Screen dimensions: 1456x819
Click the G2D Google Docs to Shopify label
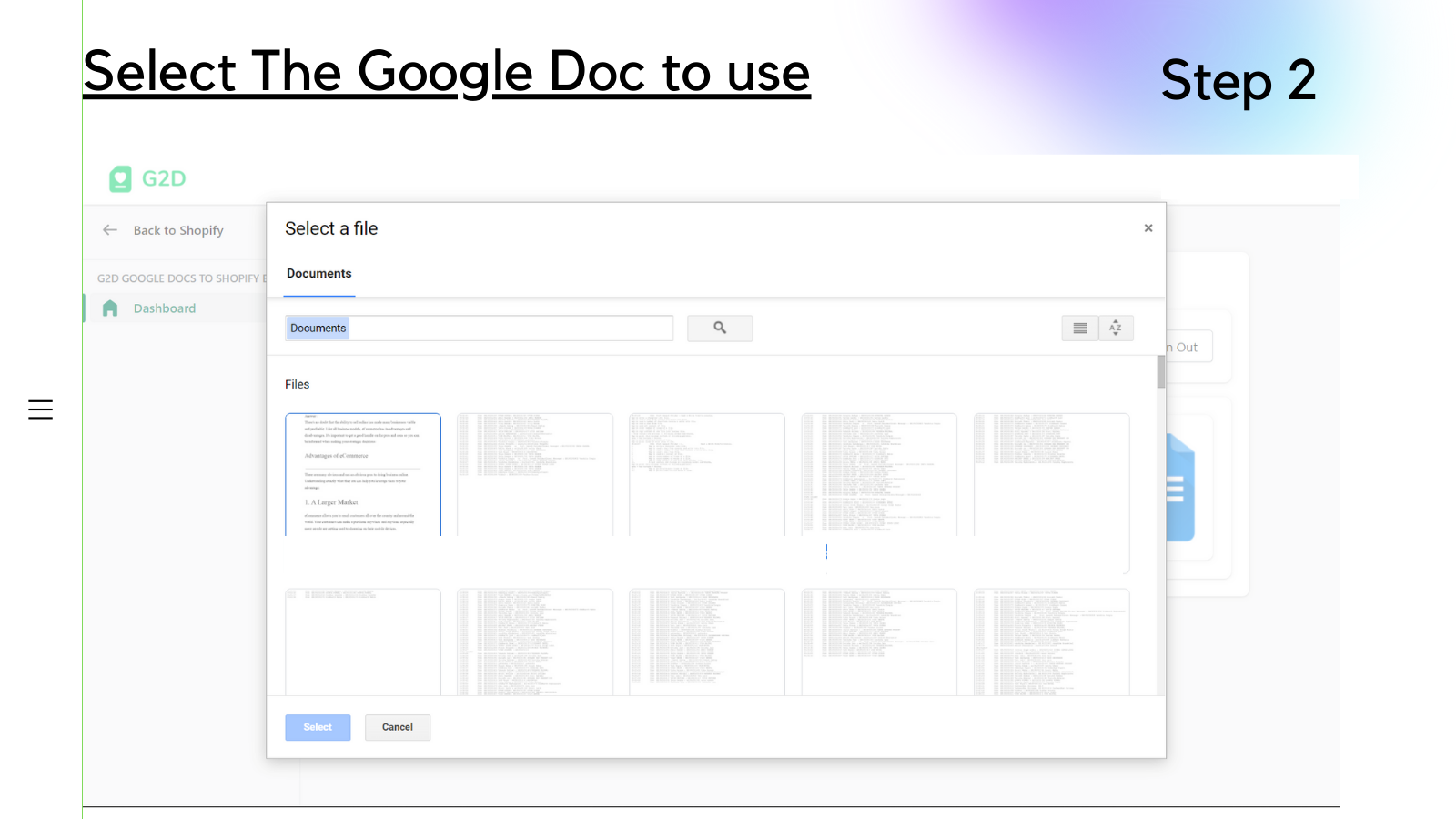pos(182,278)
